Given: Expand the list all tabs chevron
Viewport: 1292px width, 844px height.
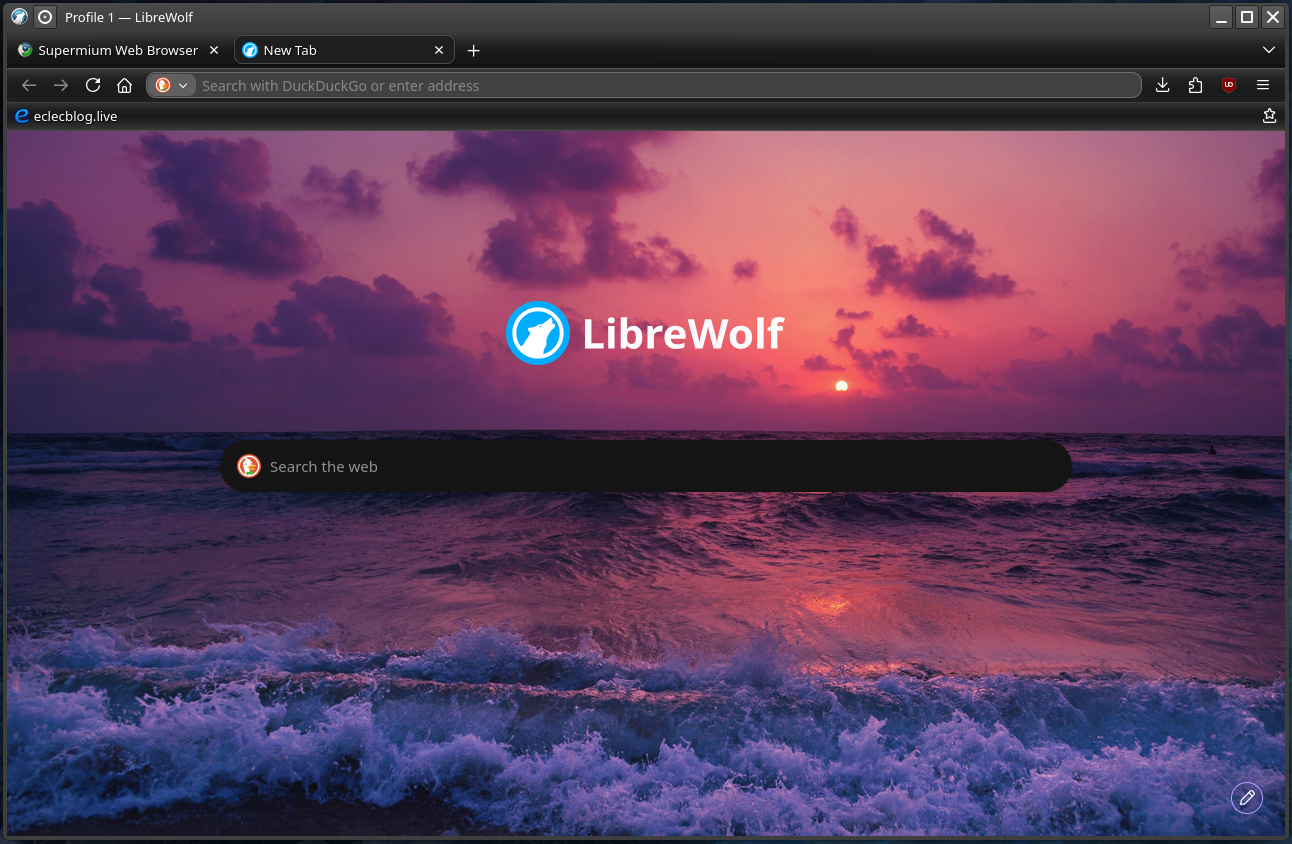Looking at the screenshot, I should click(x=1268, y=50).
